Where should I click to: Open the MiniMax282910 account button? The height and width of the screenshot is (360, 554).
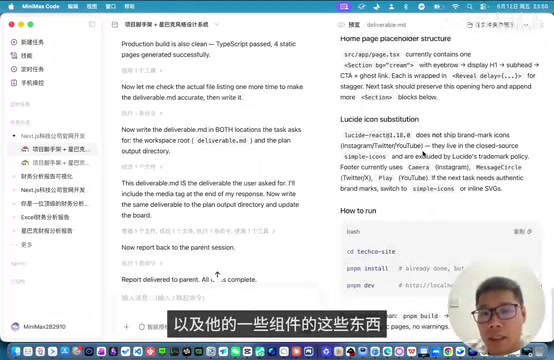[39, 326]
